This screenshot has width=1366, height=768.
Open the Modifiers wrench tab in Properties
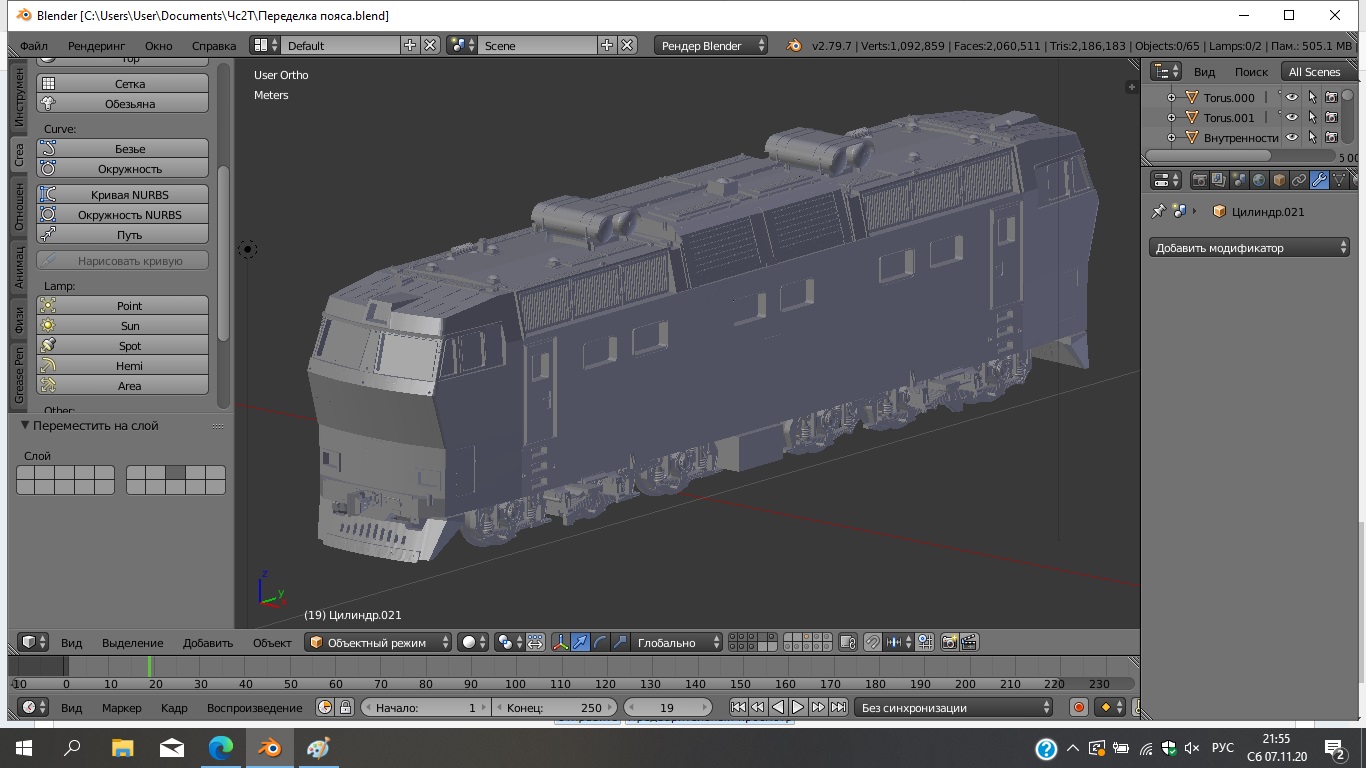(1319, 180)
